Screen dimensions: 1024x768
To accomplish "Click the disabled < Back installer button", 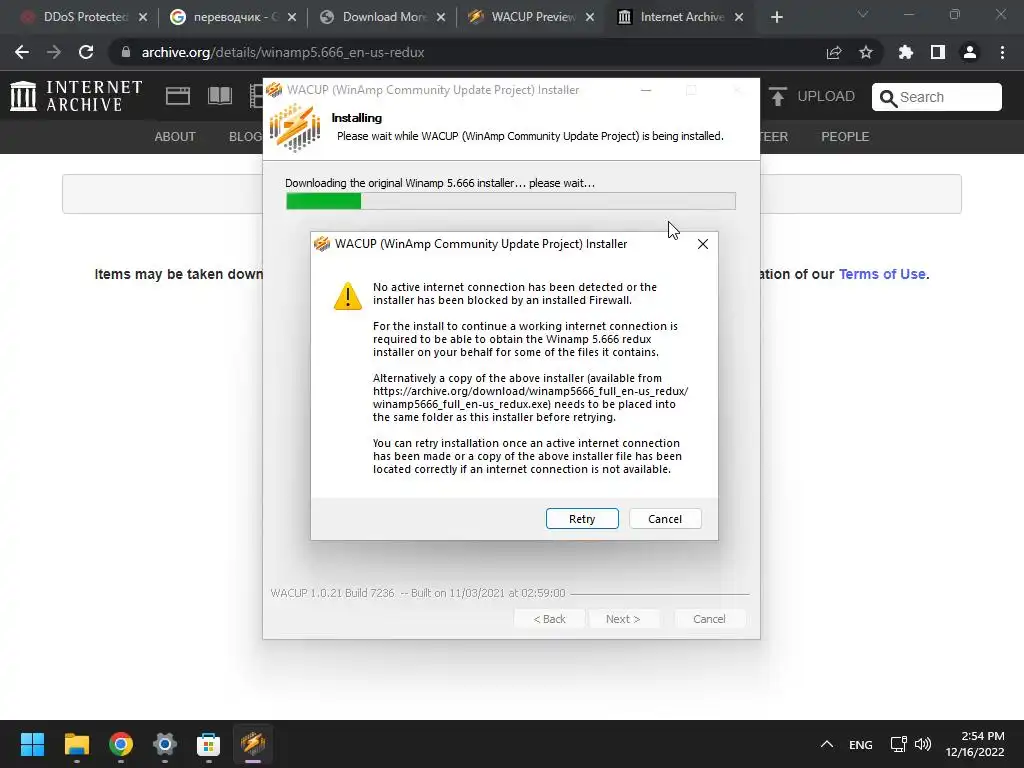I will pos(549,618).
